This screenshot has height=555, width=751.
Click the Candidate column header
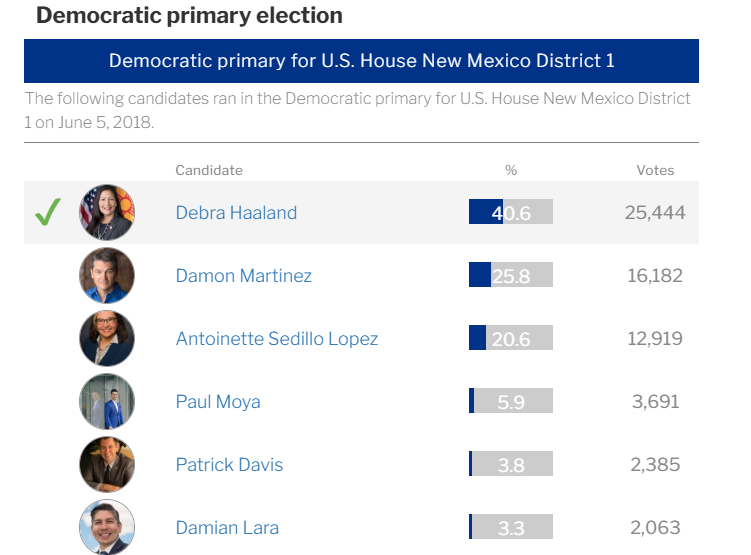(x=209, y=170)
